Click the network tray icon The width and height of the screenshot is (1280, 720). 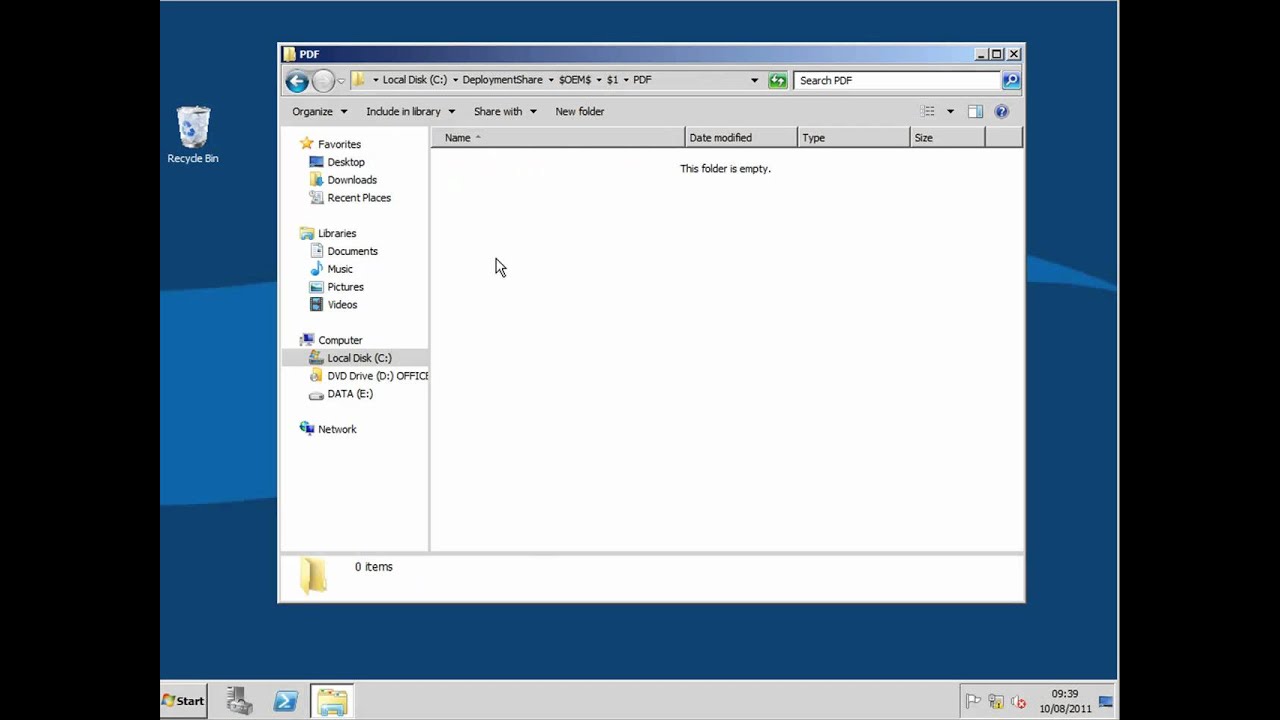995,701
